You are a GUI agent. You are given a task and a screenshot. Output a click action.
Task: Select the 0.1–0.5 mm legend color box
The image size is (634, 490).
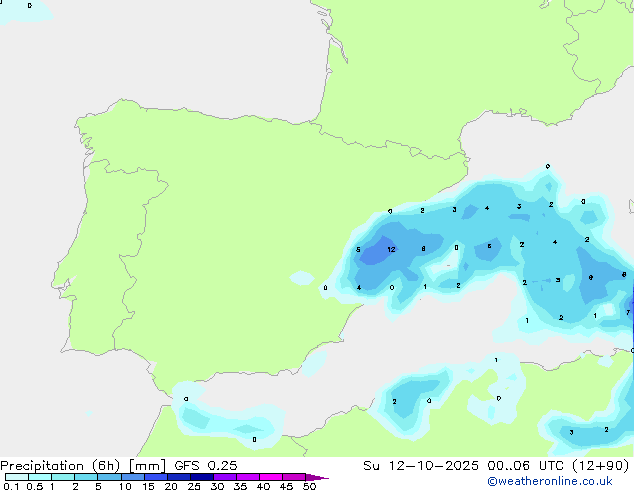pyautogui.click(x=17, y=477)
